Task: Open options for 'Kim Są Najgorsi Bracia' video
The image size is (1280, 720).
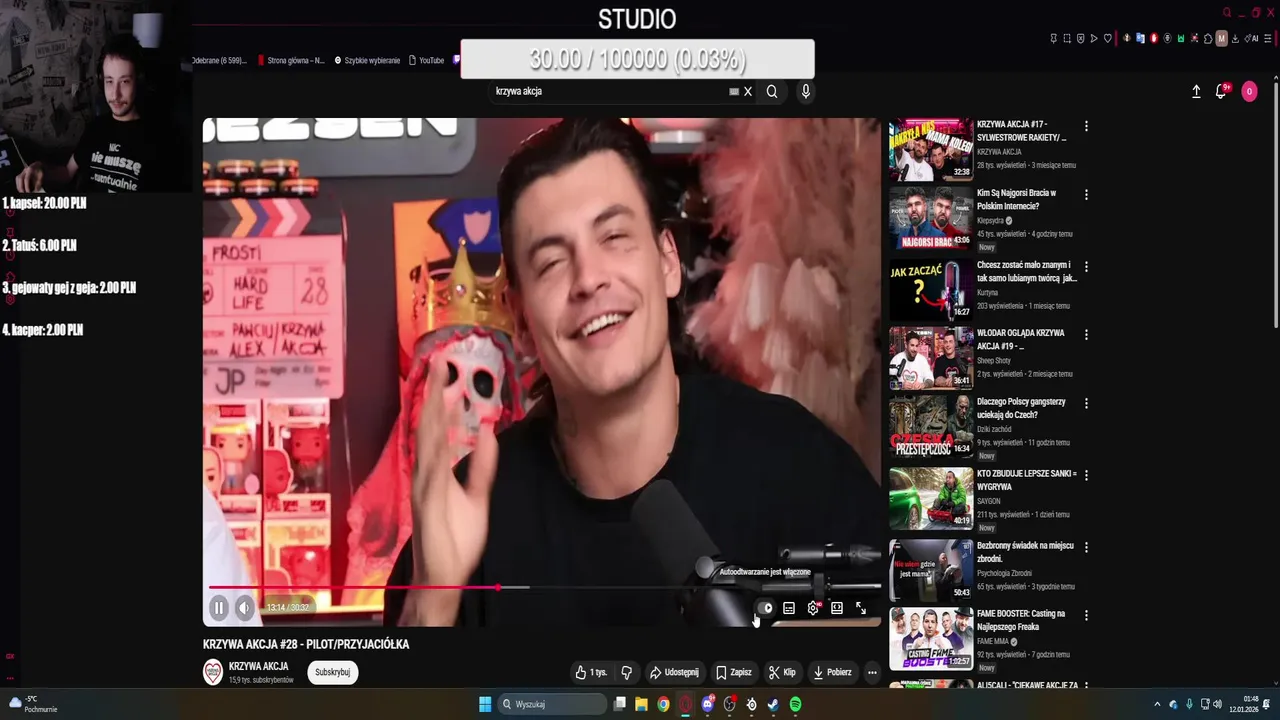Action: 1086,194
